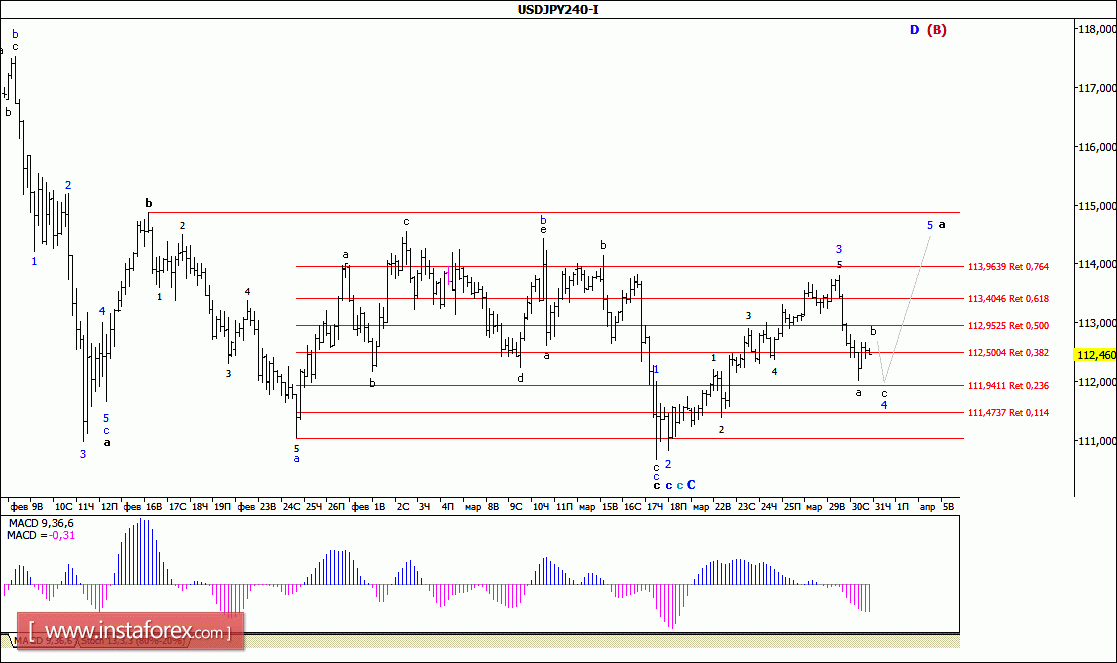Click the 112,9525 Ret 0,500 level label
This screenshot has height=663, width=1117.
1008,325
